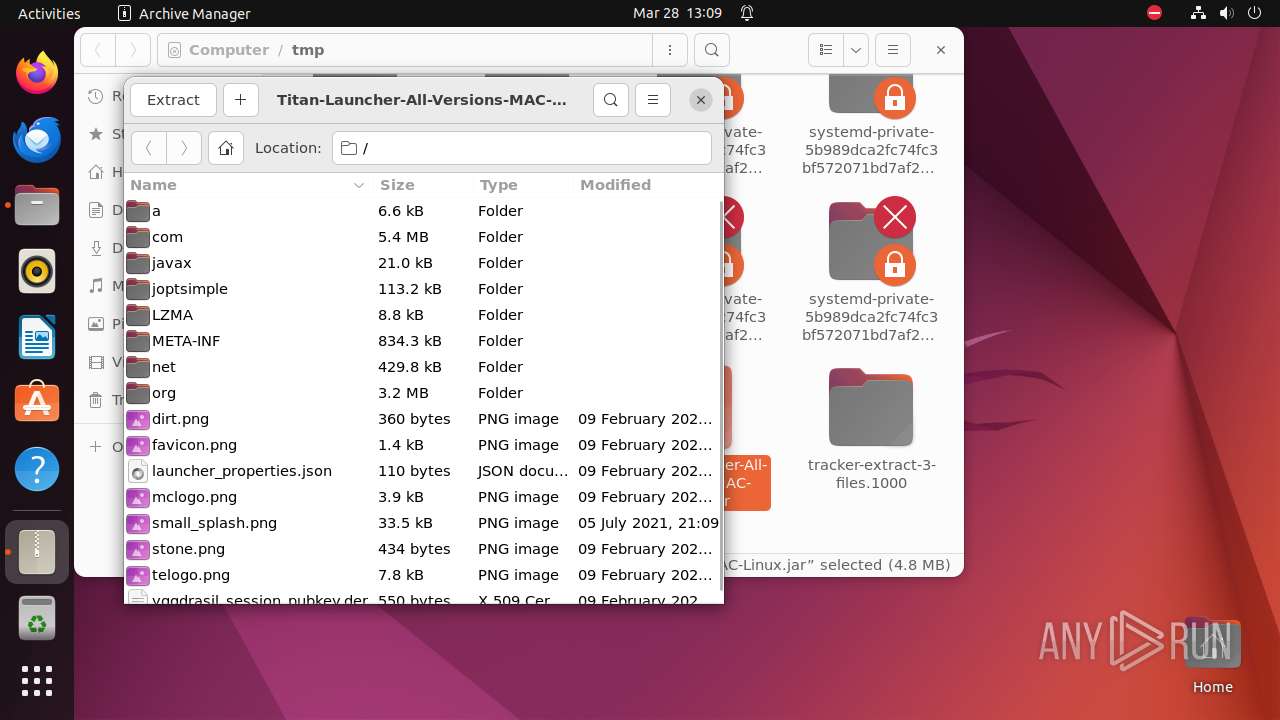This screenshot has height=720, width=1280.
Task: Open system status menu in top bar
Action: (1227, 13)
